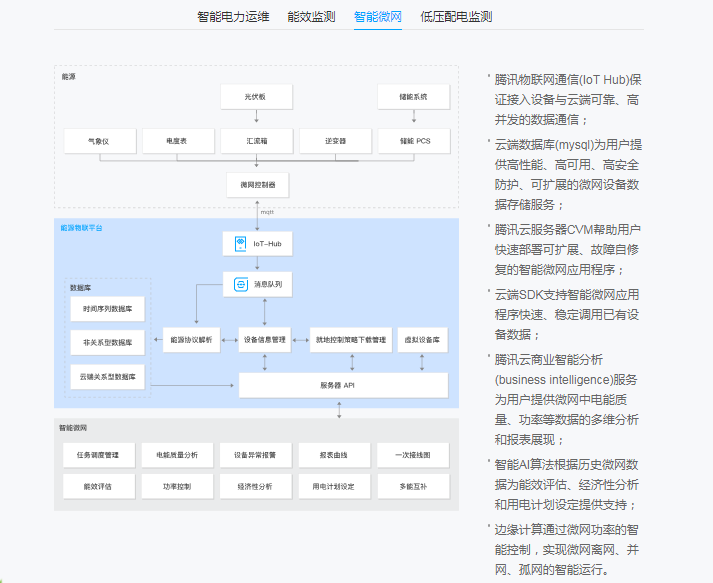Select the 多能互补 box
The image size is (713, 583).
coord(413,486)
